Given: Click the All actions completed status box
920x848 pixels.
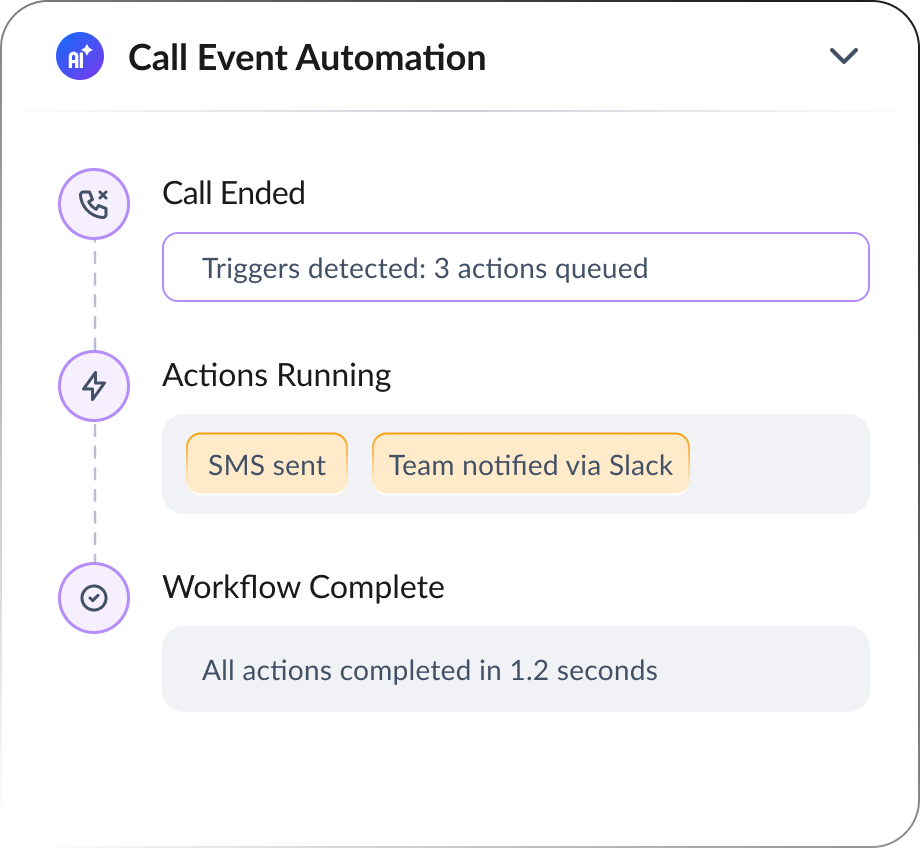Looking at the screenshot, I should coord(516,669).
